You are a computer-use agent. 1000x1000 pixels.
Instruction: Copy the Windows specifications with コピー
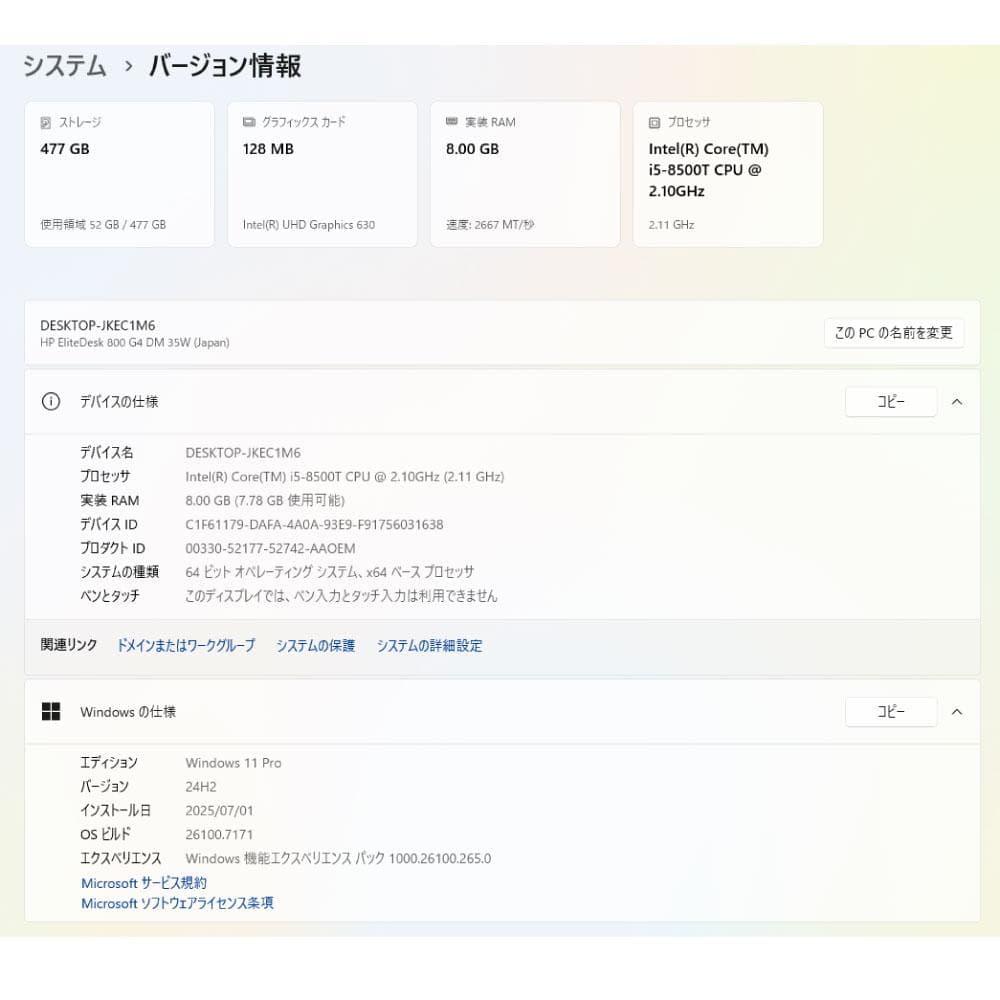click(890, 711)
